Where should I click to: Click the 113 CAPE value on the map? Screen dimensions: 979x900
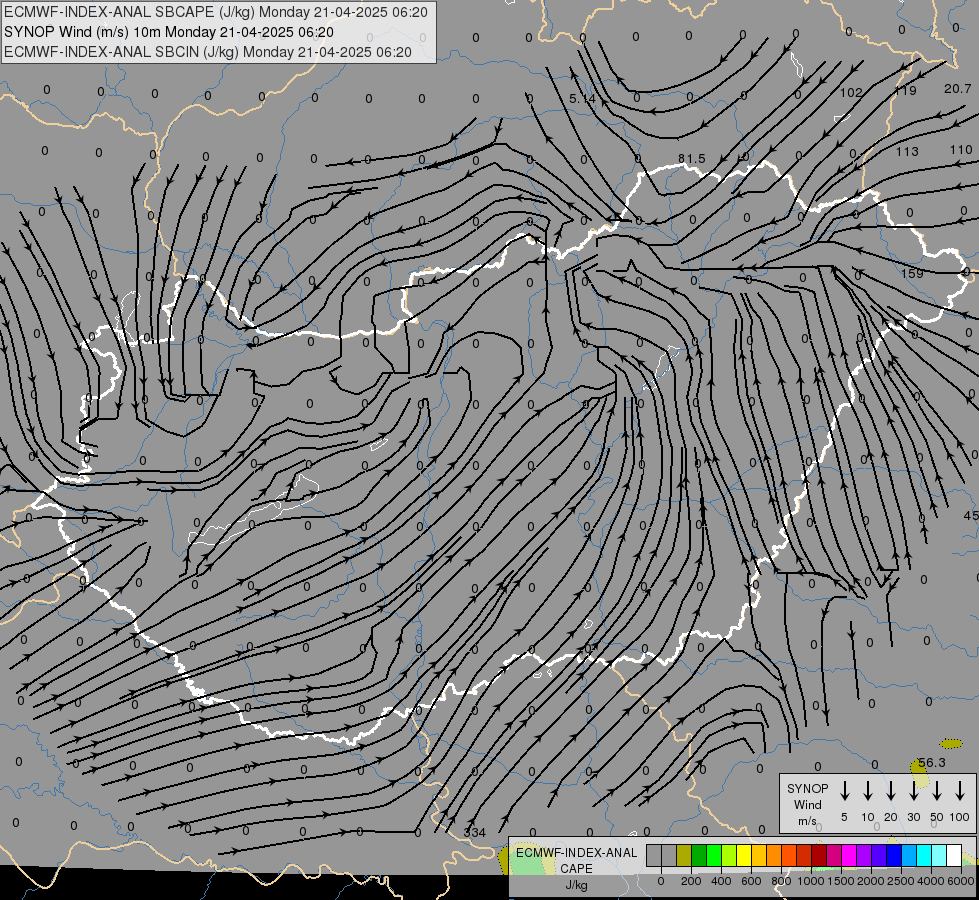tap(907, 151)
